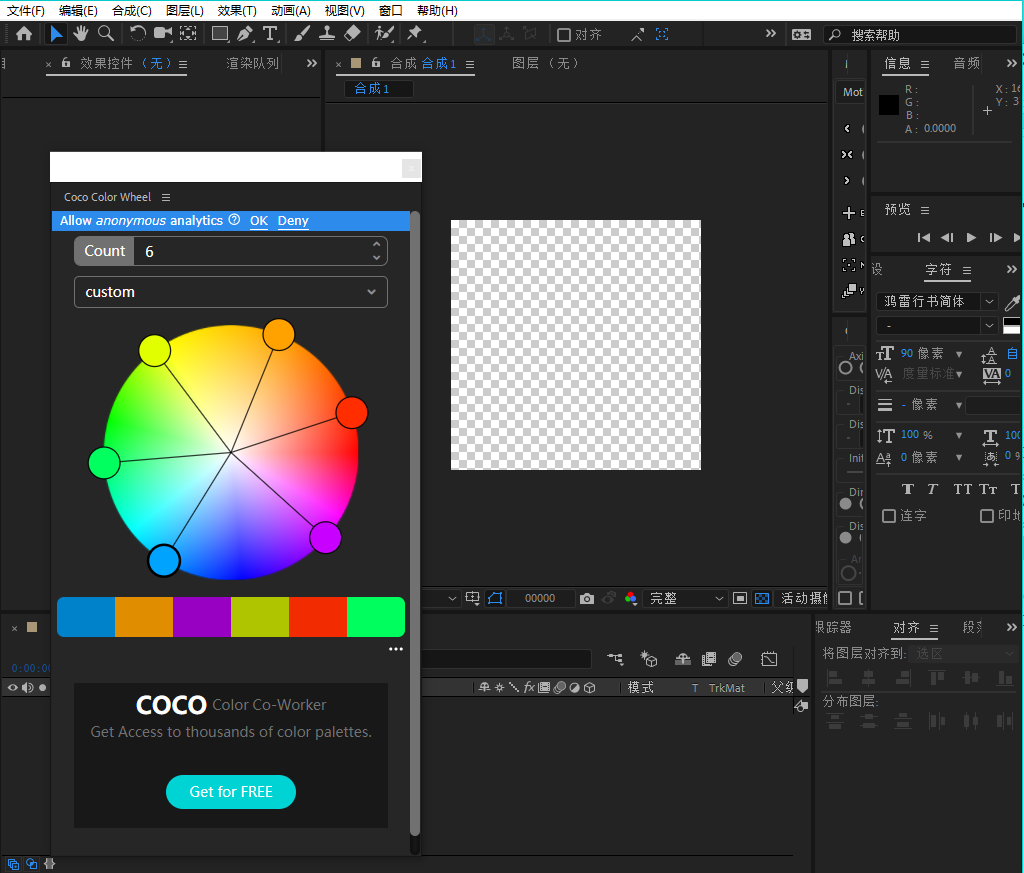The height and width of the screenshot is (873, 1024).
Task: Open the 合成(C) menu
Action: pyautogui.click(x=132, y=10)
